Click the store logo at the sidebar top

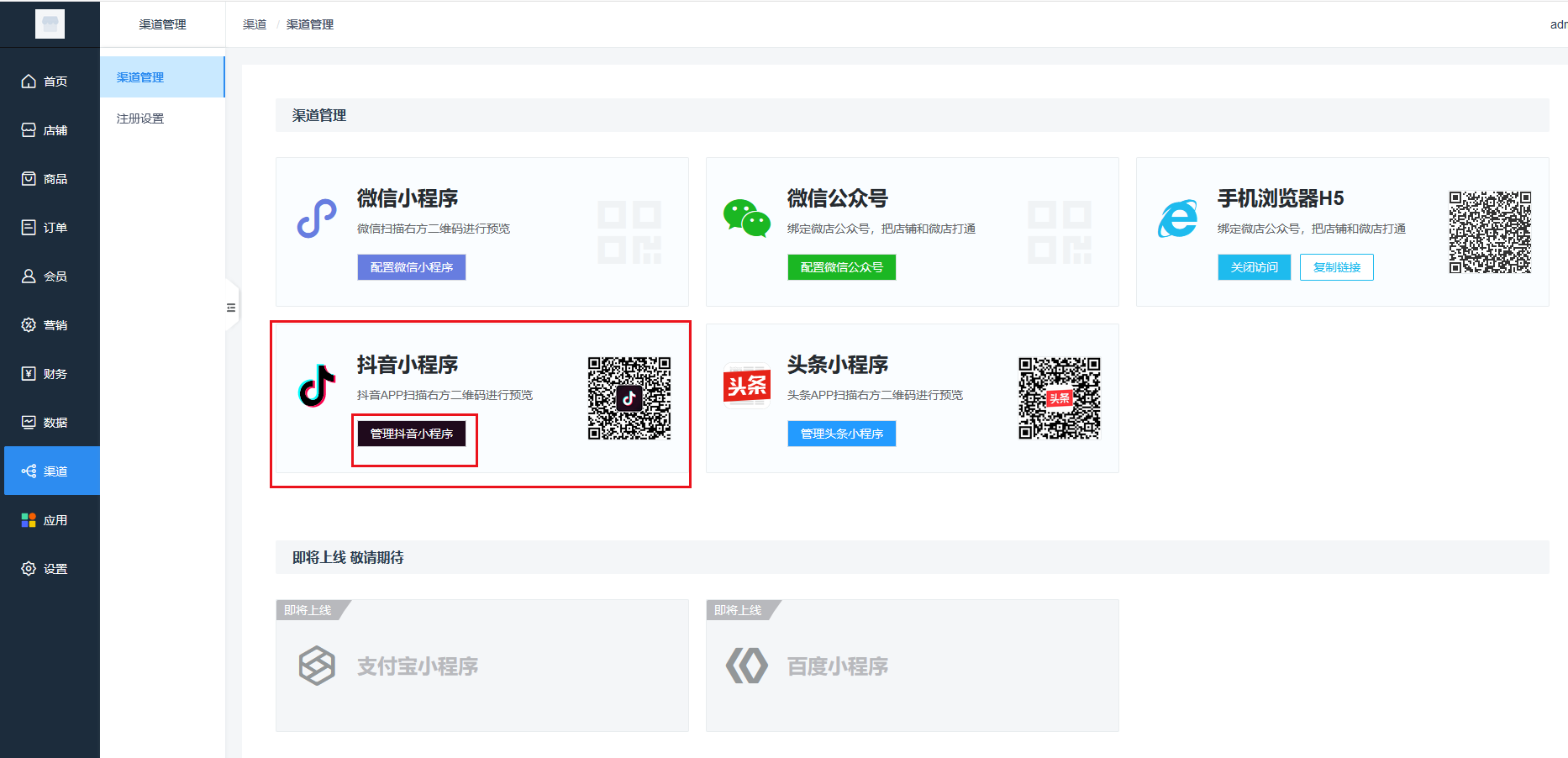tap(50, 24)
